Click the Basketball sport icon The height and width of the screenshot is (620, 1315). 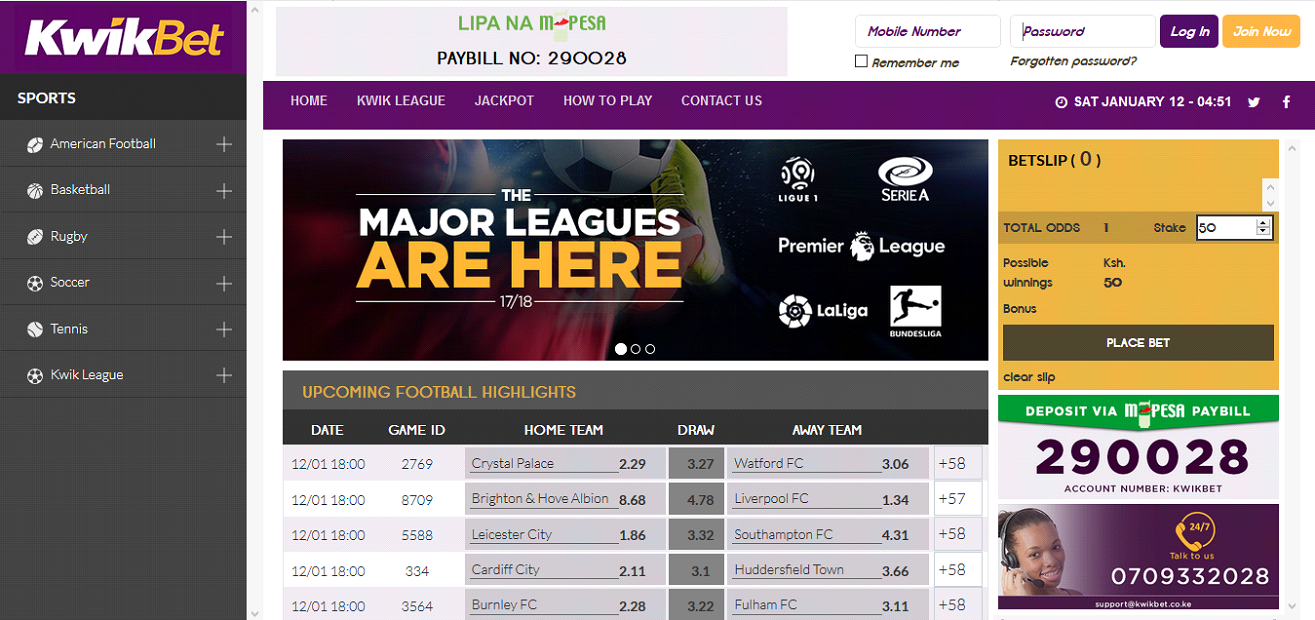(34, 190)
